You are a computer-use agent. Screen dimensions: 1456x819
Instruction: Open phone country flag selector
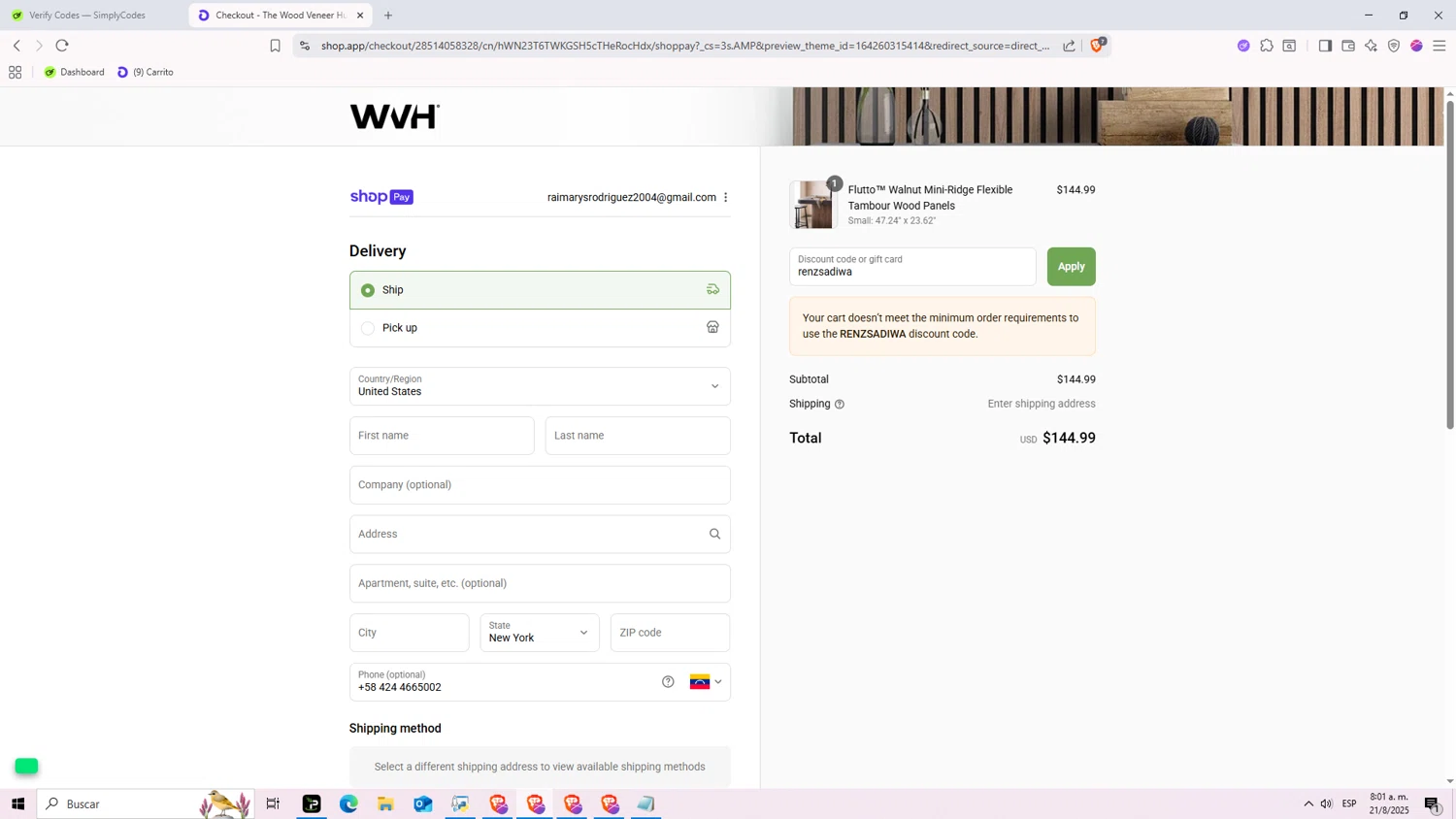(x=706, y=682)
